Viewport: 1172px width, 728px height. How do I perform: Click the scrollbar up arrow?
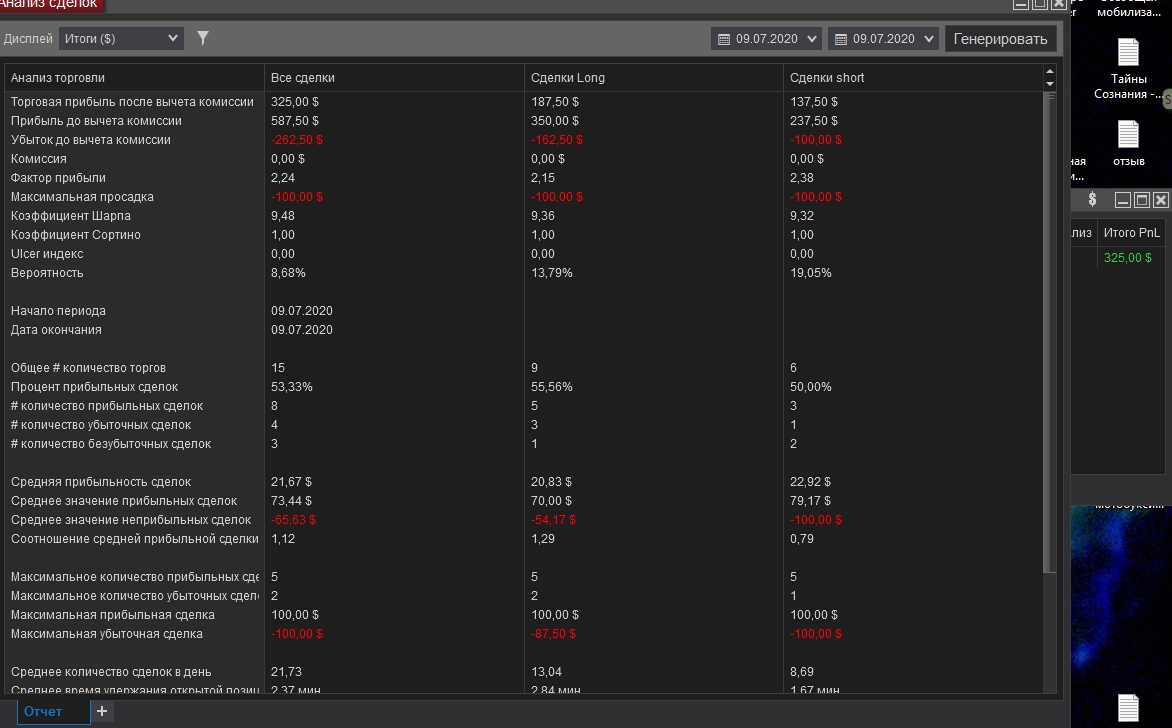click(x=1049, y=72)
